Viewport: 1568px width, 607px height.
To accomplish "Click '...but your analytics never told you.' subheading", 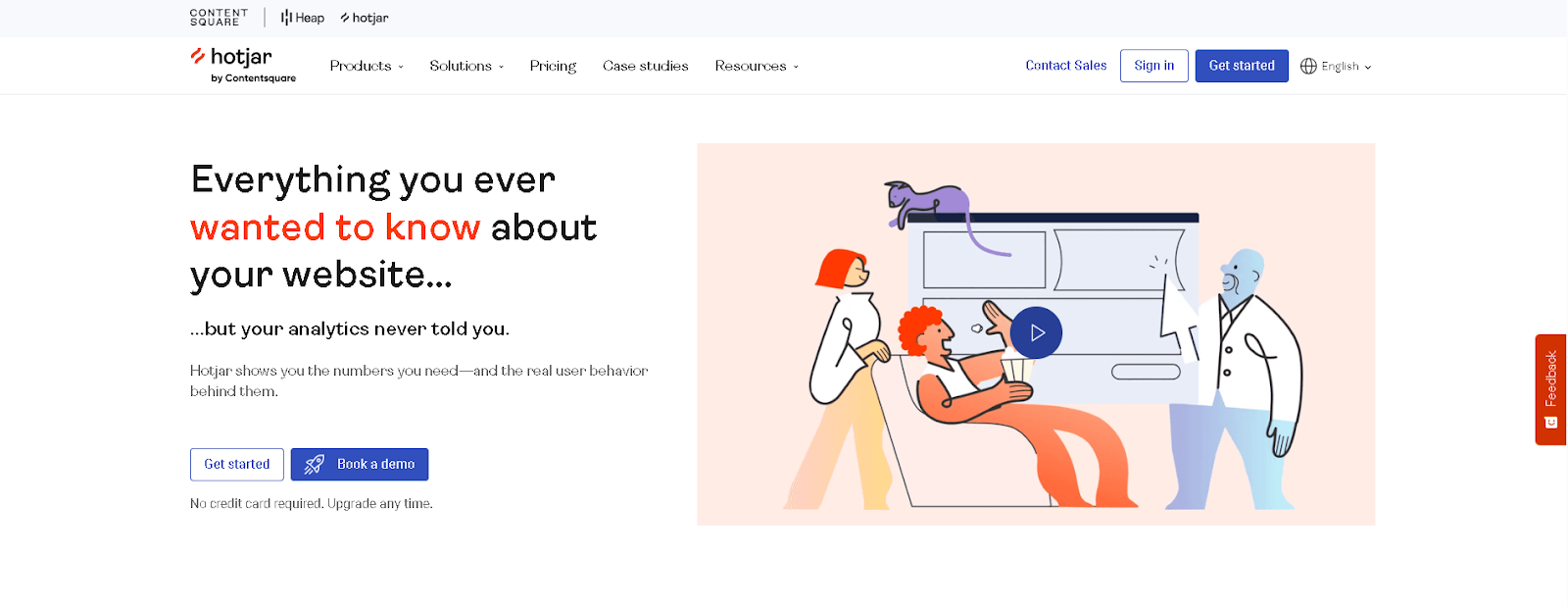I will pyautogui.click(x=350, y=329).
